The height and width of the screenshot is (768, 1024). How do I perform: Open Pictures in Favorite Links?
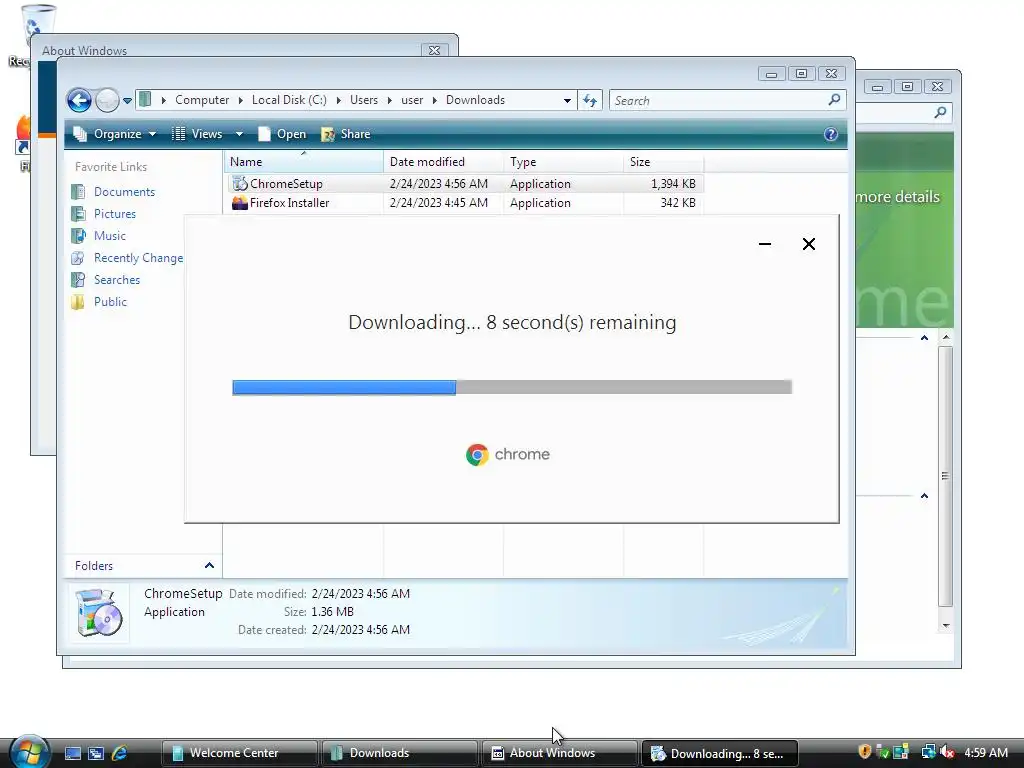(115, 214)
